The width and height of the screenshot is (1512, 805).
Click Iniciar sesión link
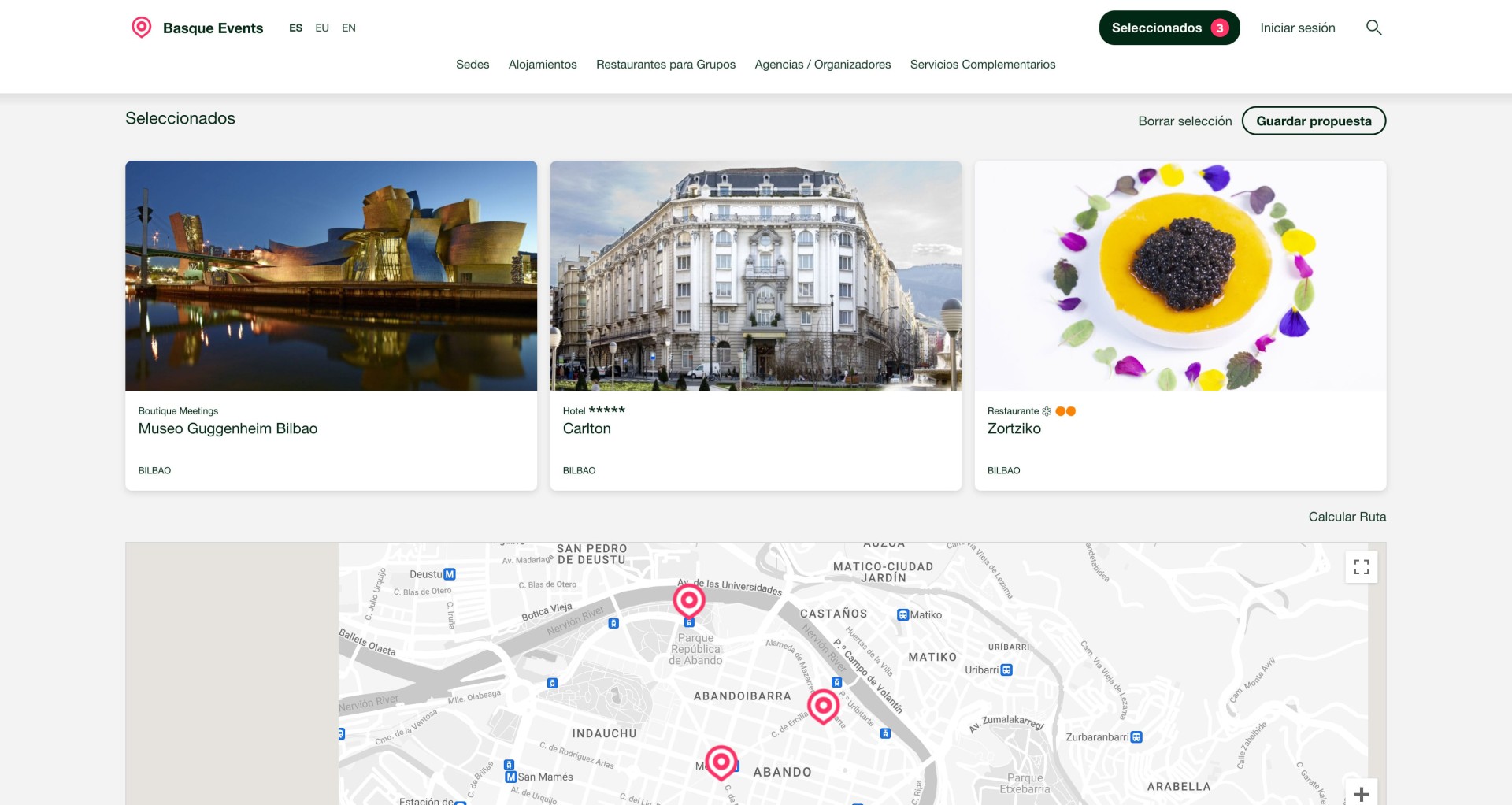[x=1298, y=28]
